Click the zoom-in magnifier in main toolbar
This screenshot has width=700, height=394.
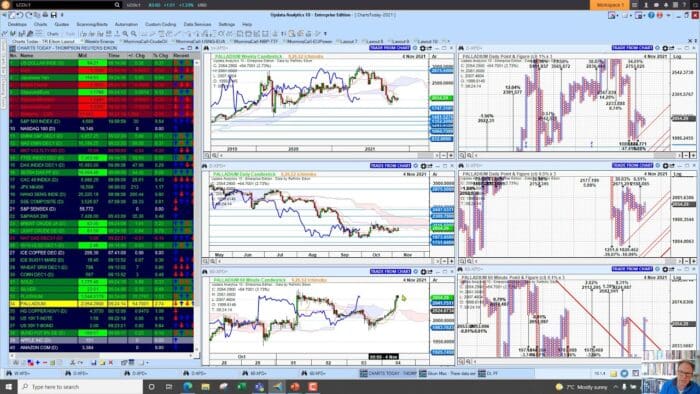coord(125,33)
